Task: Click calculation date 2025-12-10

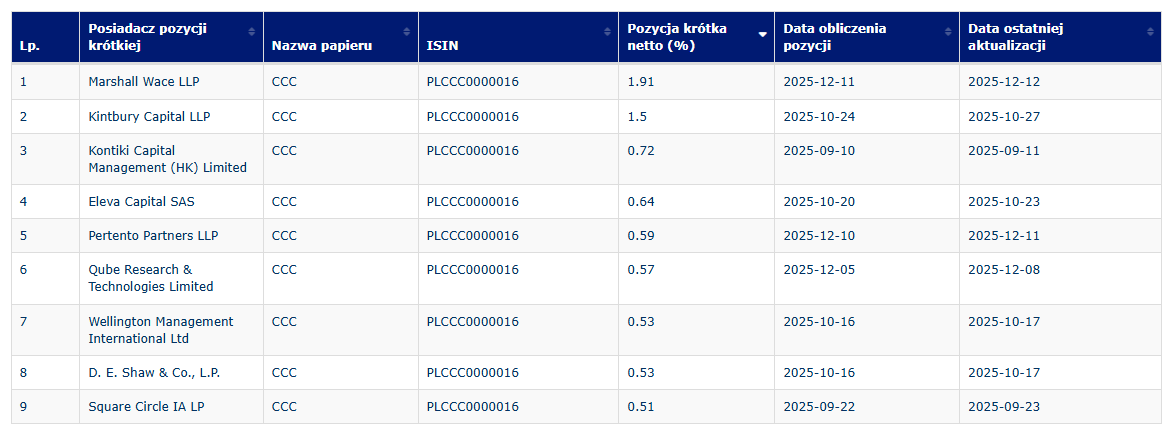Action: [x=819, y=235]
